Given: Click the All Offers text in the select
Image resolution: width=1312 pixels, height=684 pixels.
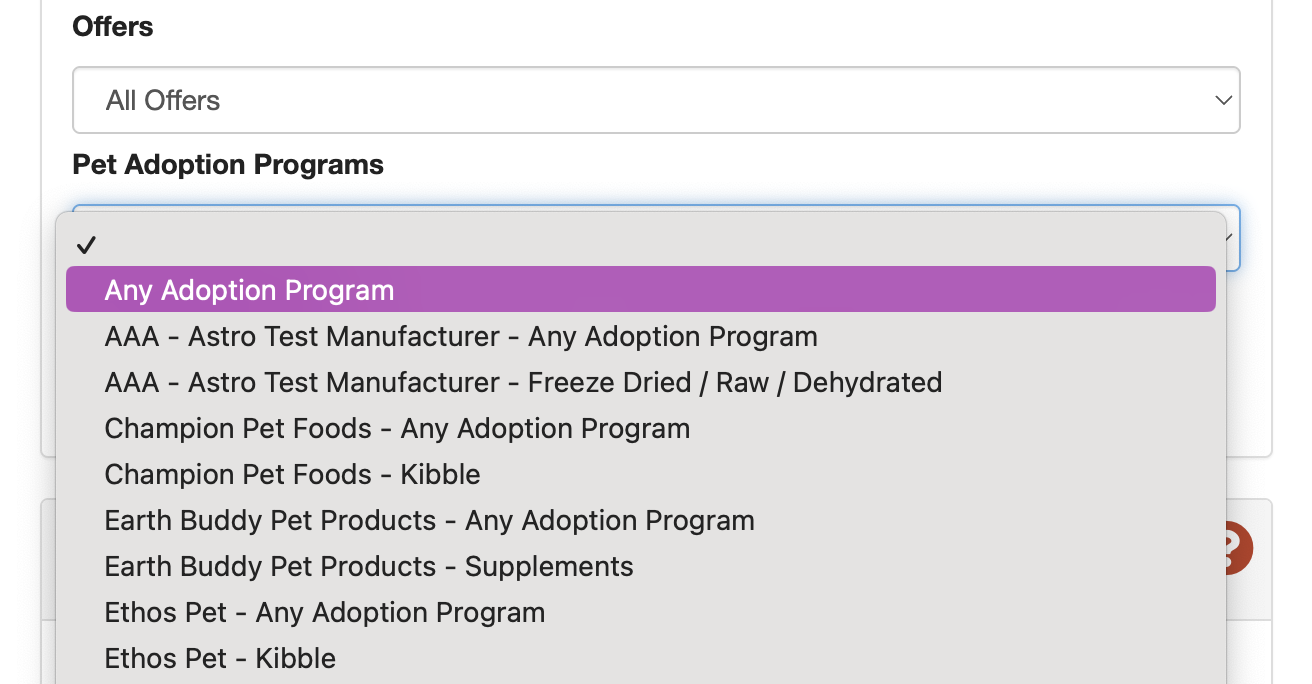Looking at the screenshot, I should coord(163,100).
